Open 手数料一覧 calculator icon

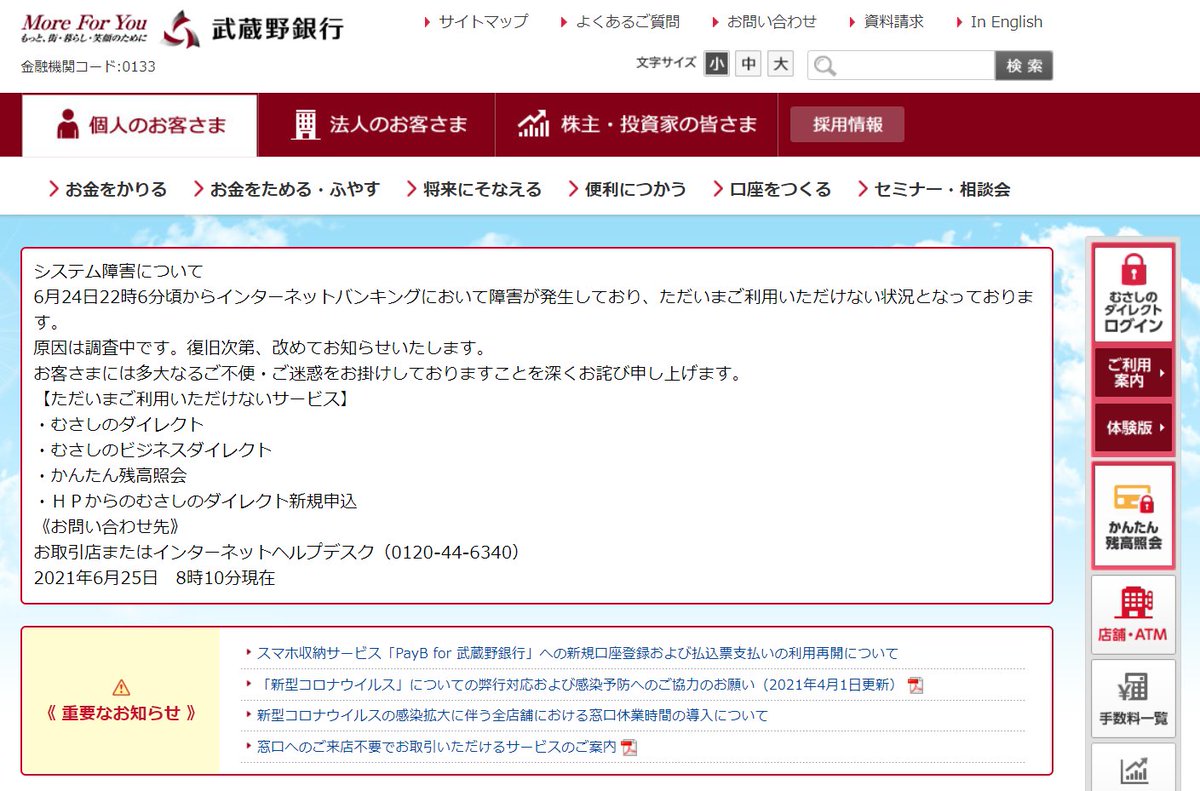1133,687
